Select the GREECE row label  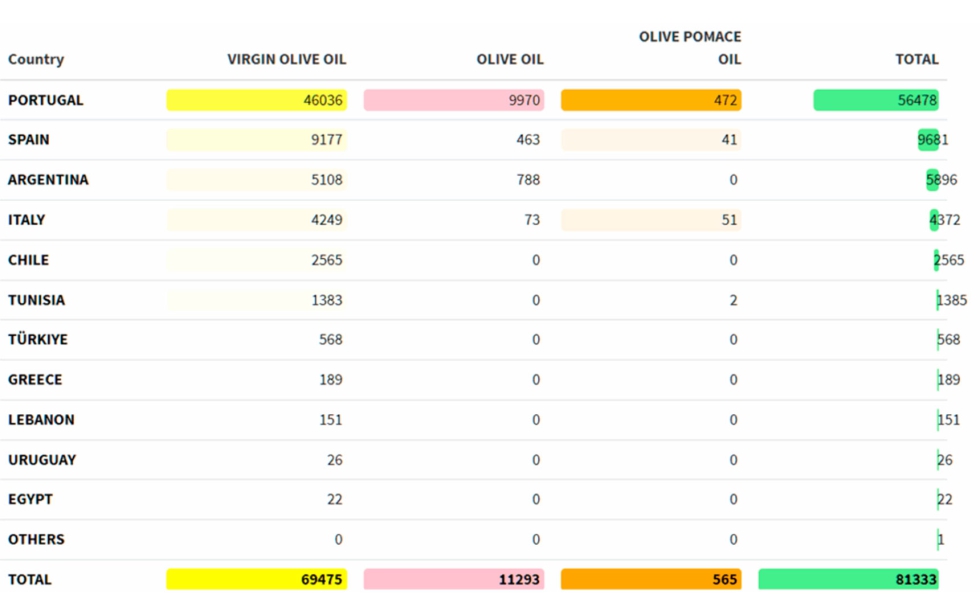35,379
